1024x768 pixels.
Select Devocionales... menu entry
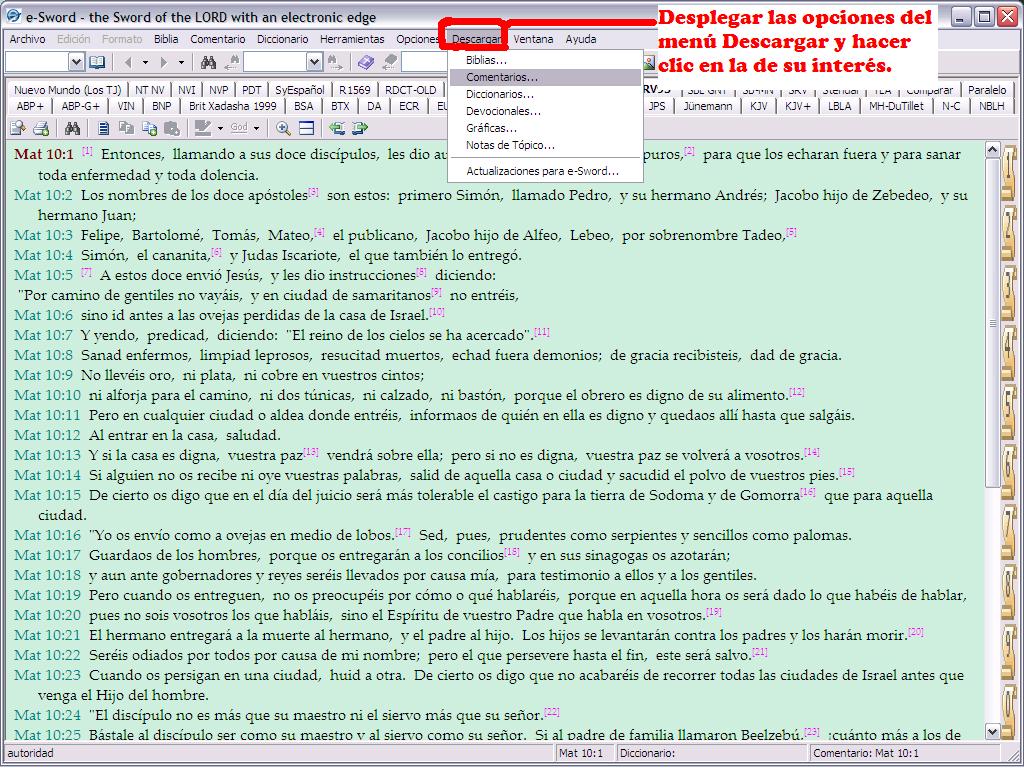coord(545,111)
